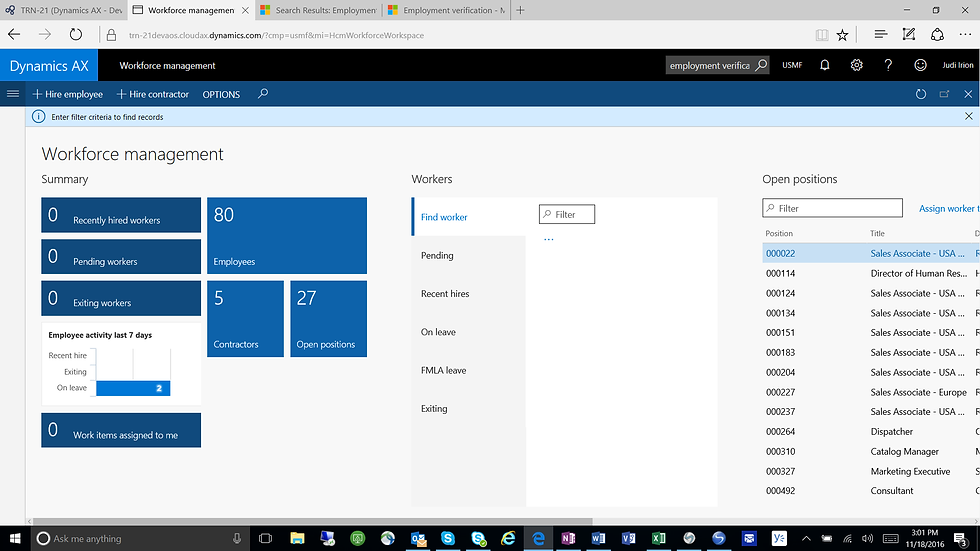This screenshot has width=980, height=551.
Task: Open a new browser tab
Action: (520, 10)
